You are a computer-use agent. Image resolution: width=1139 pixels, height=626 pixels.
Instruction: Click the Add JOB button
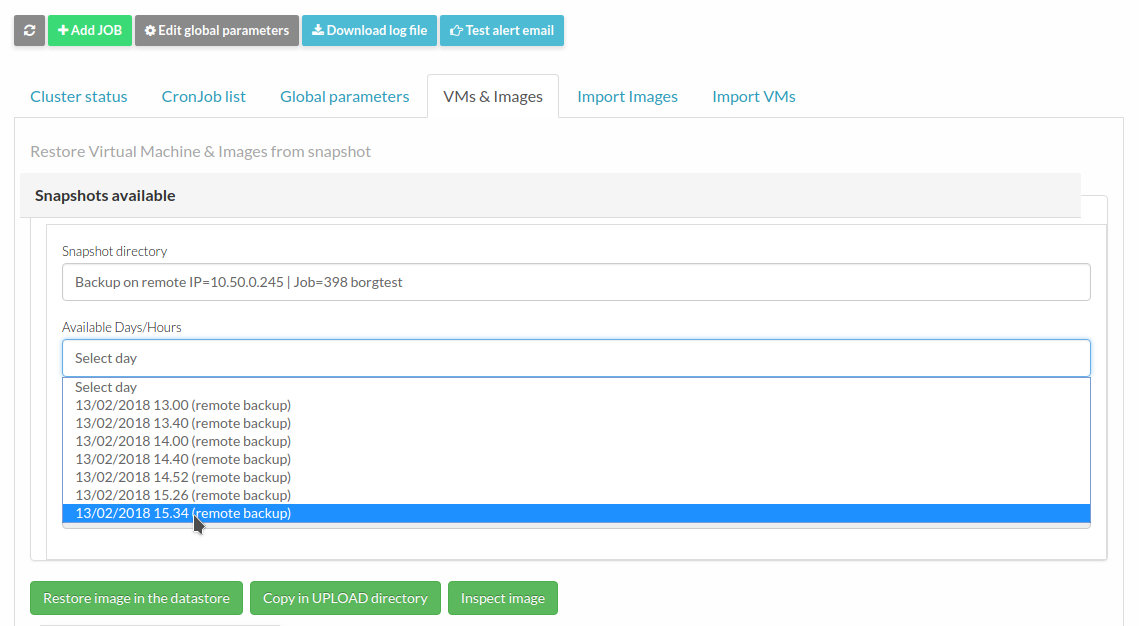pos(90,31)
